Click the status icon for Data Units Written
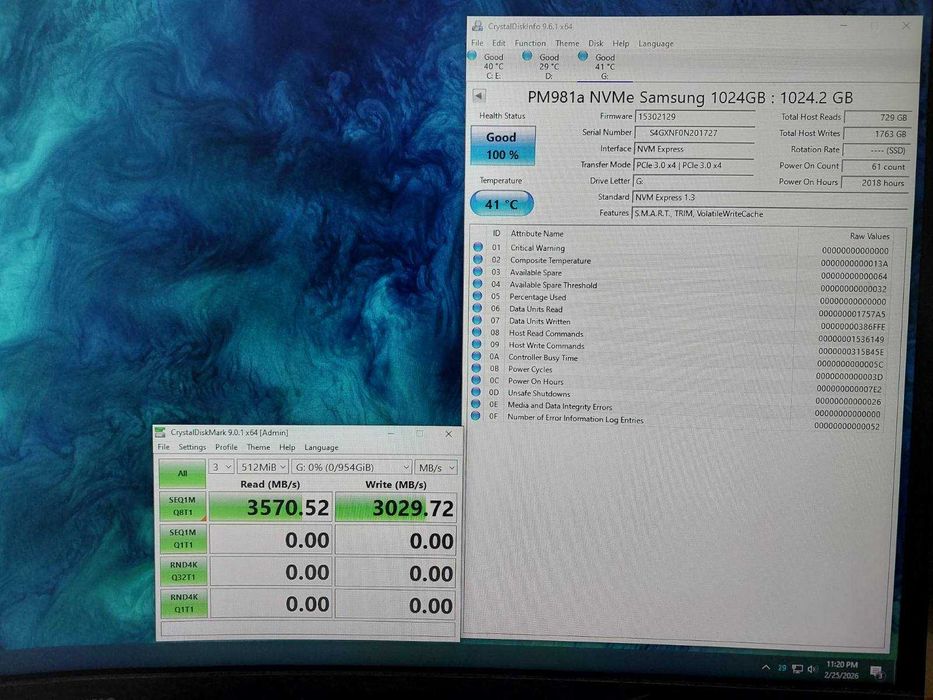Viewport: 933px width, 700px height. (477, 320)
